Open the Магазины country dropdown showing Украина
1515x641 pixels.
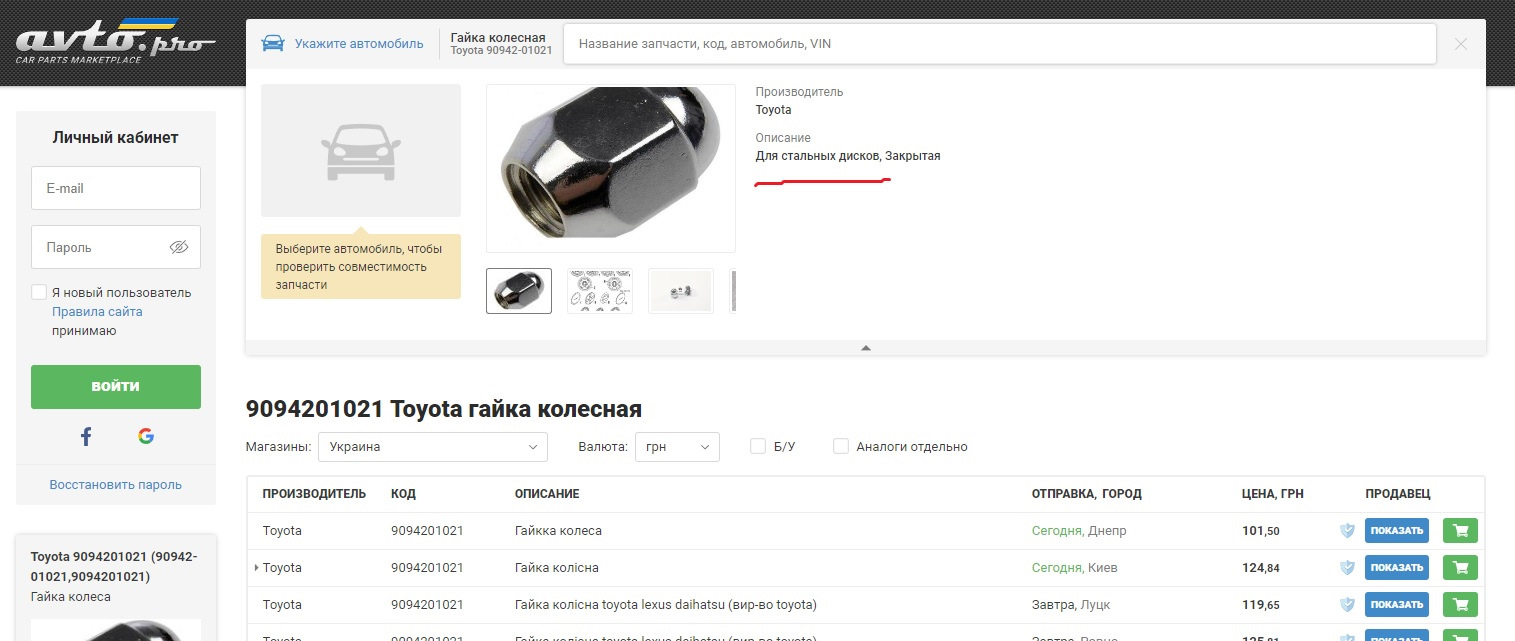(433, 446)
